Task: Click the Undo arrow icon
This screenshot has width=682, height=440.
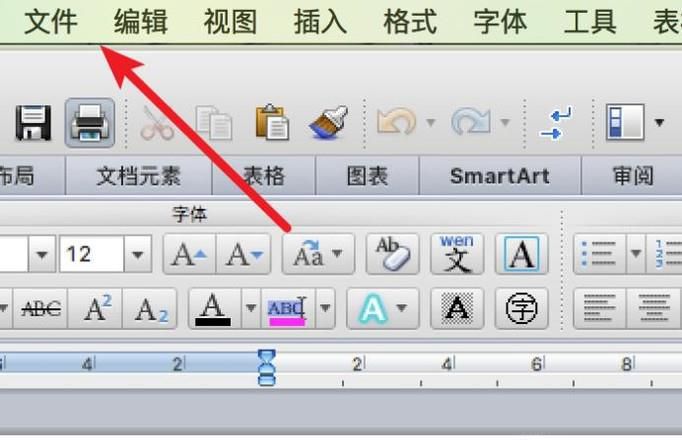Action: pyautogui.click(x=396, y=122)
